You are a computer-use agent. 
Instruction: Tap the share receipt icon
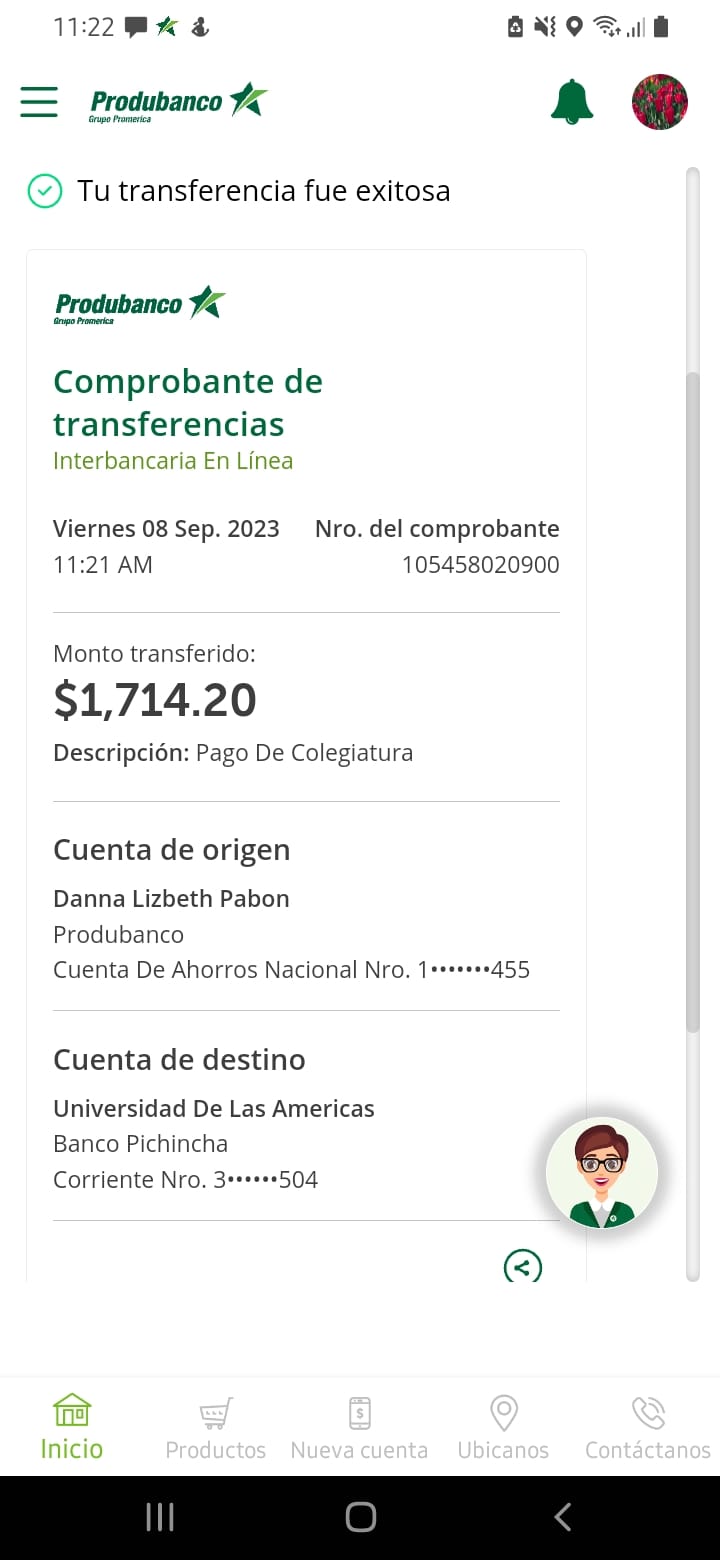pos(523,1267)
